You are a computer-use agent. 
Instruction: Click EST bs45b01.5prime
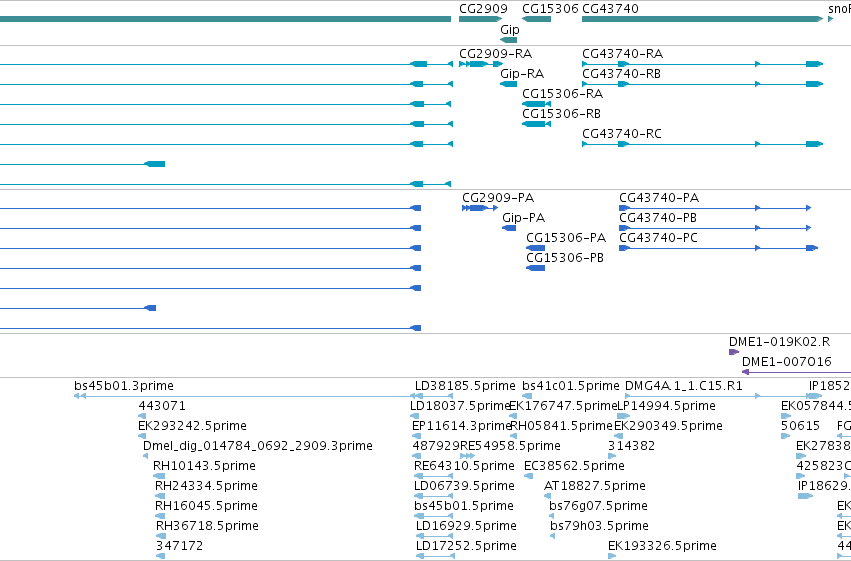coord(463,506)
